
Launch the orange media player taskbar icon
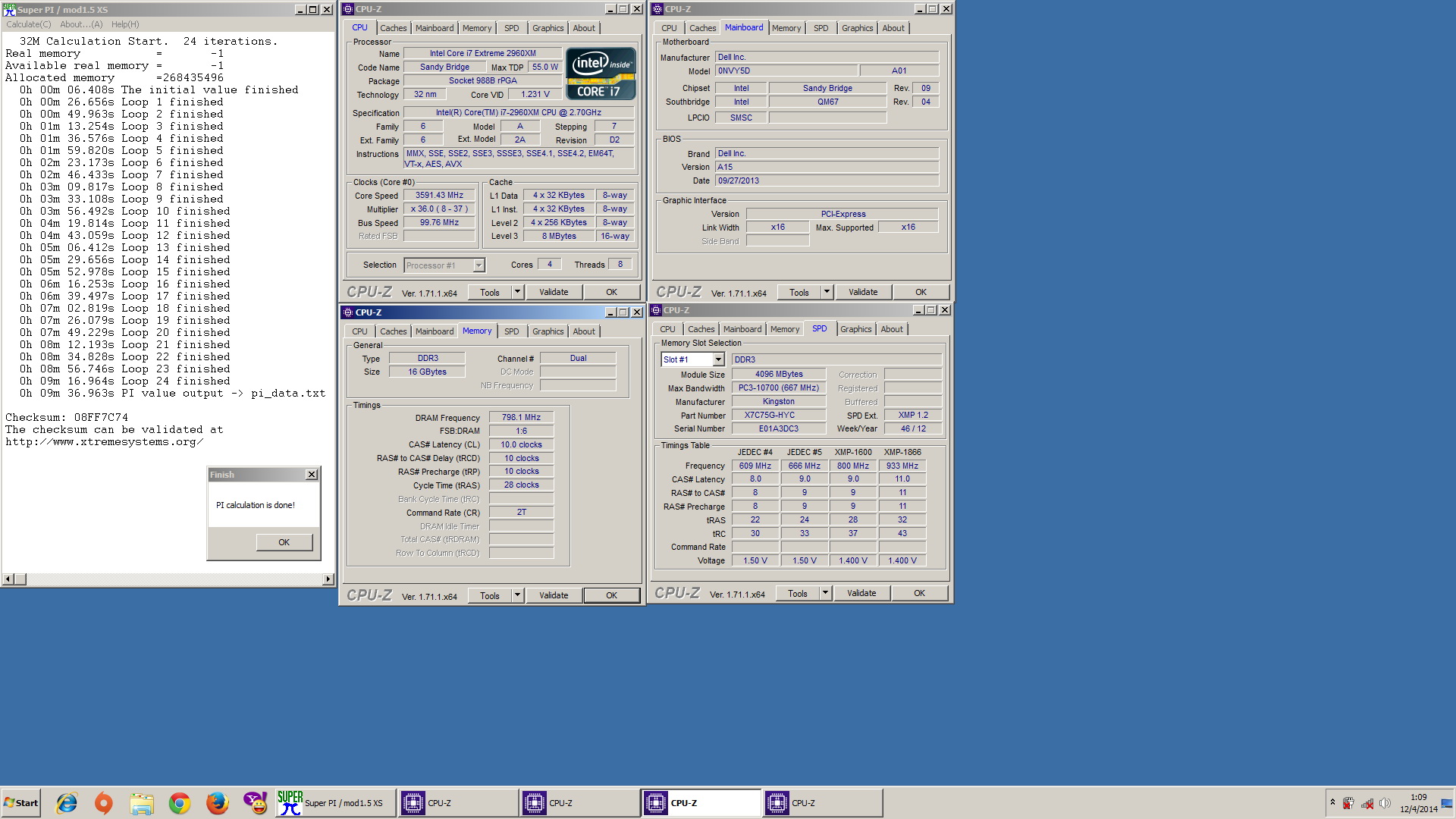click(x=104, y=803)
